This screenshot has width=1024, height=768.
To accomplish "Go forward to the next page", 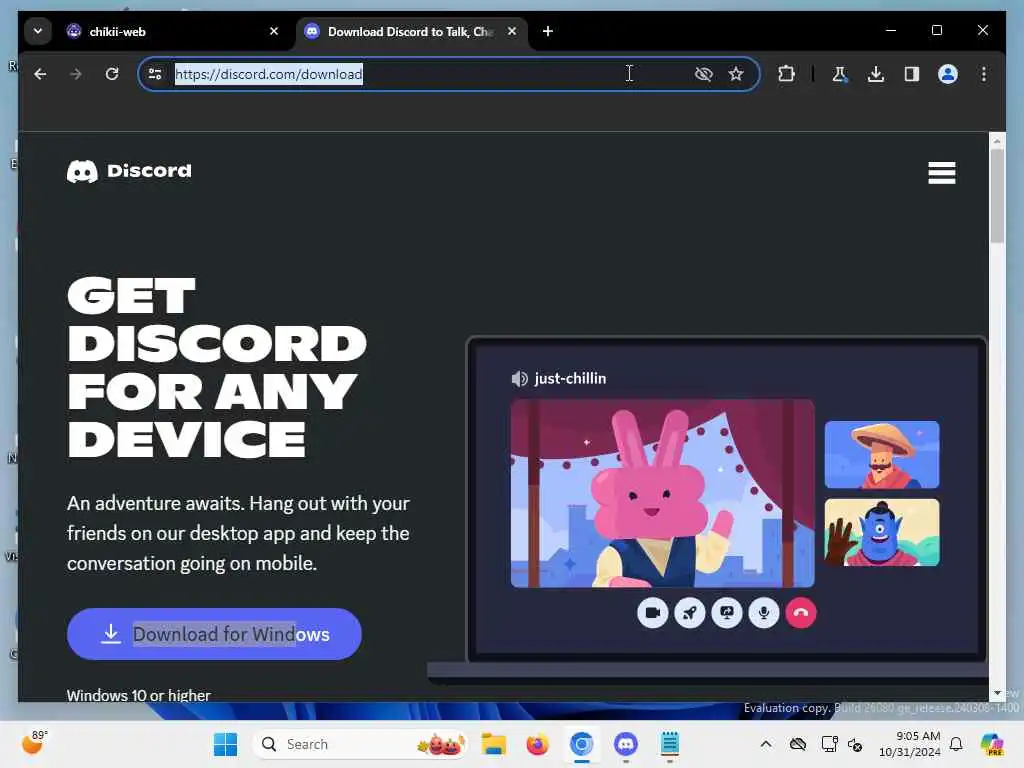I will [x=76, y=74].
